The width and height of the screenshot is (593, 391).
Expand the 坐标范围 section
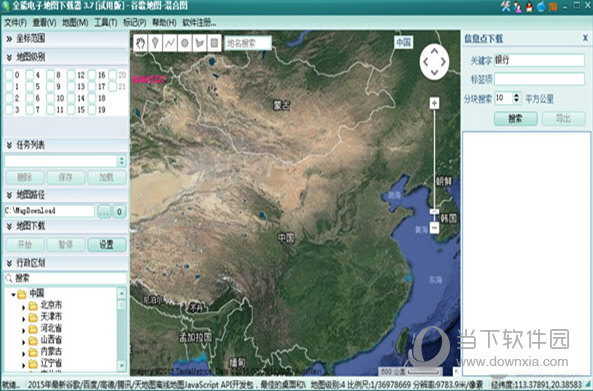[9, 38]
